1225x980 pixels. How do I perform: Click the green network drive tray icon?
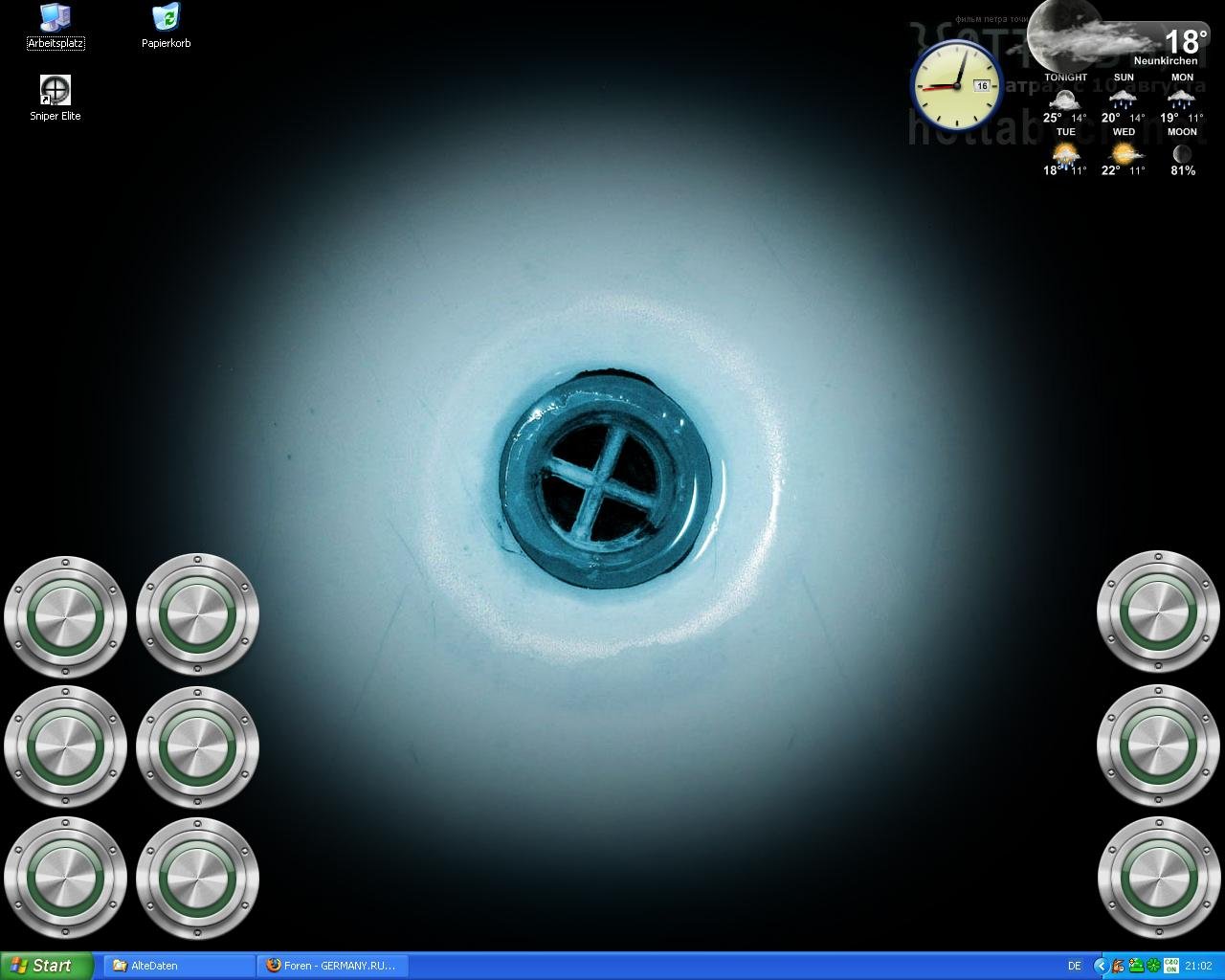tap(1136, 966)
